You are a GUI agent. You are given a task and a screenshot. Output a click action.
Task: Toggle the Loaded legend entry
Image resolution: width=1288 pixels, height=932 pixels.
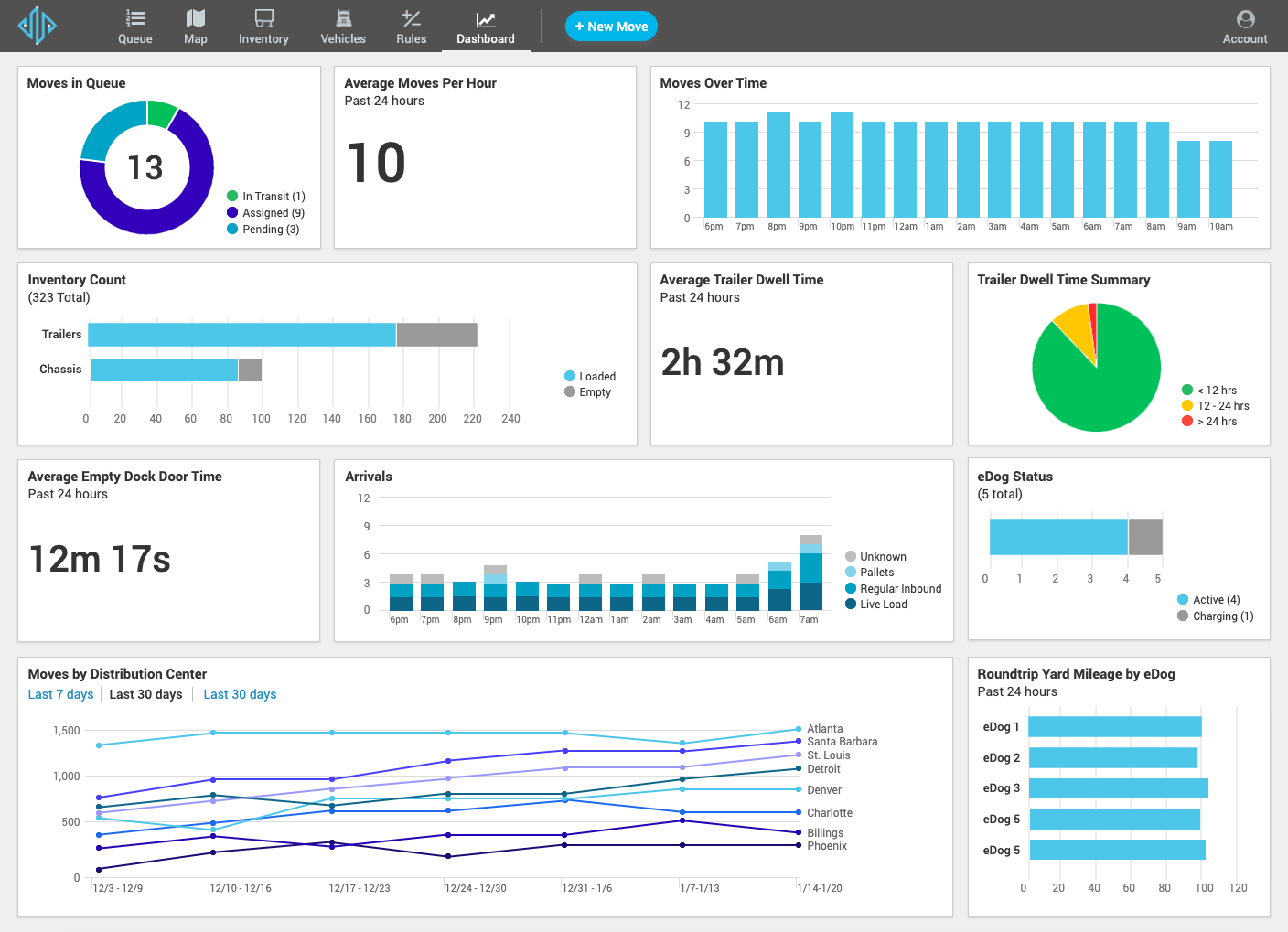click(590, 376)
